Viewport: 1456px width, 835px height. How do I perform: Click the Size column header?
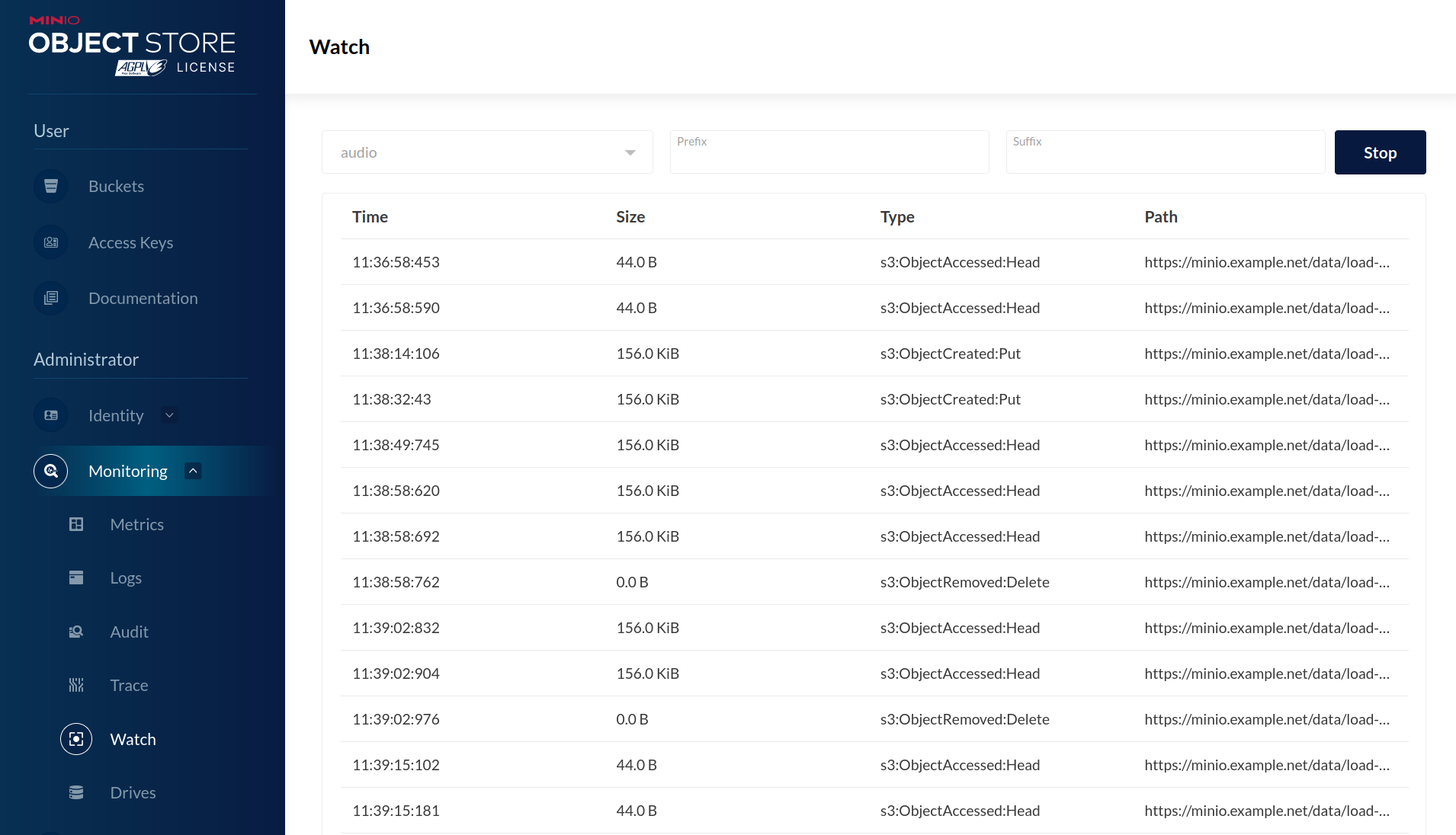click(x=630, y=217)
